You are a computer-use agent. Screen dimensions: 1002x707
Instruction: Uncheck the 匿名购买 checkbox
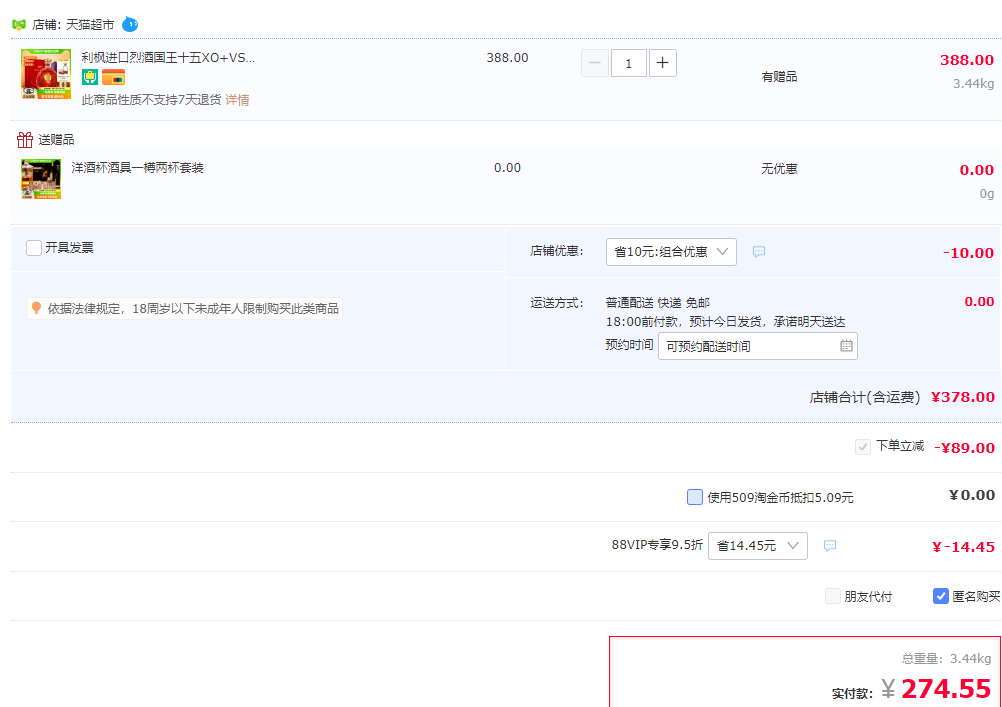[x=941, y=596]
